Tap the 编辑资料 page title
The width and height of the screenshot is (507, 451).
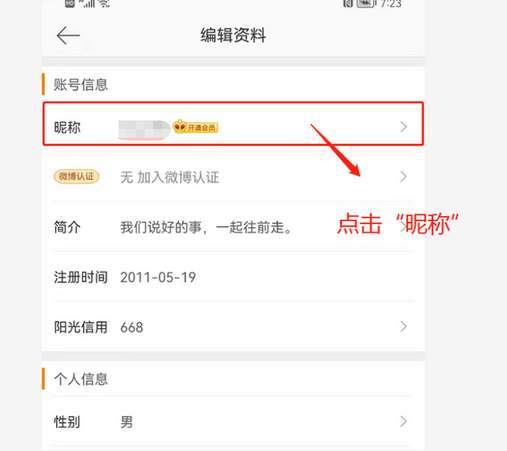[233, 35]
